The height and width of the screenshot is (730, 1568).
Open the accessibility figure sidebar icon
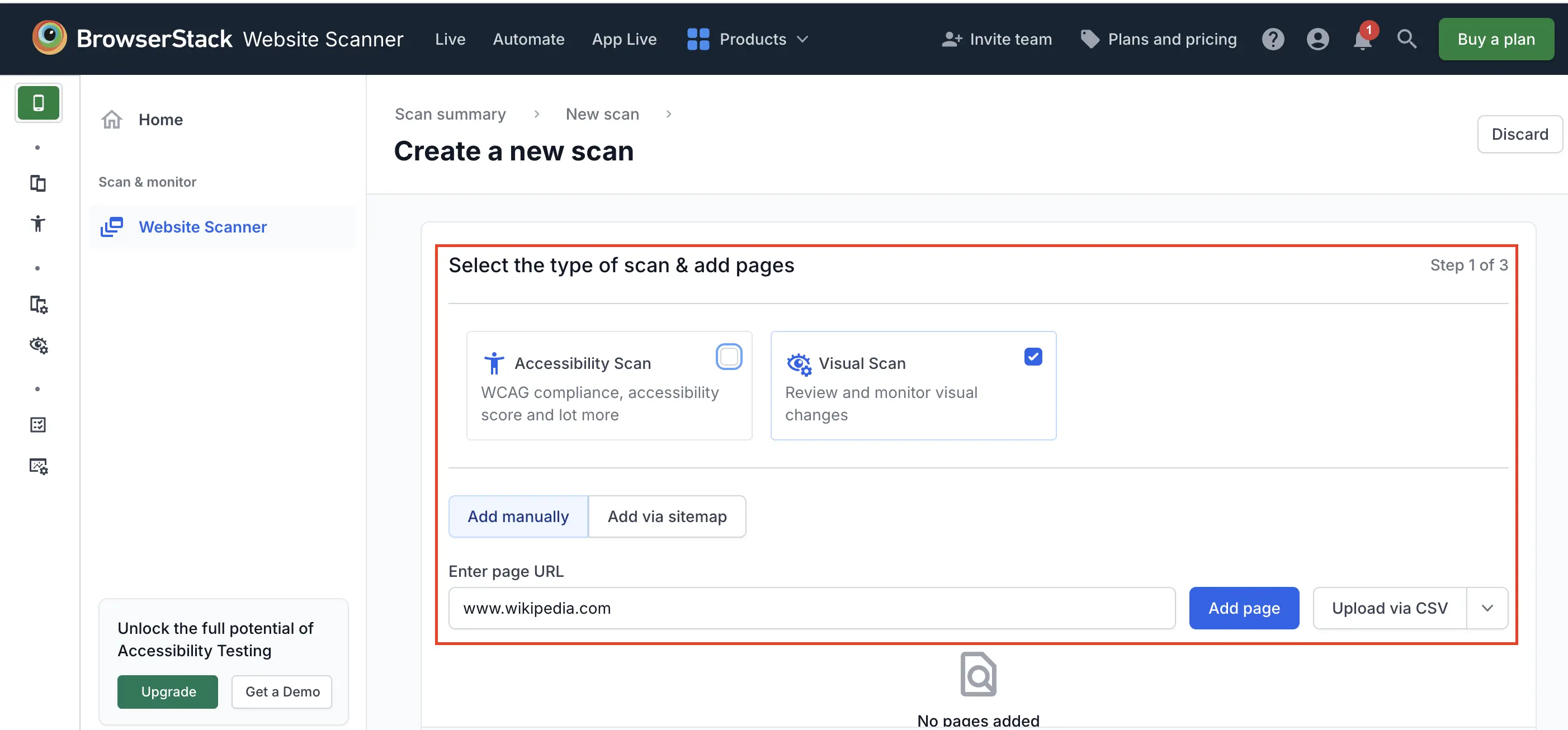37,224
